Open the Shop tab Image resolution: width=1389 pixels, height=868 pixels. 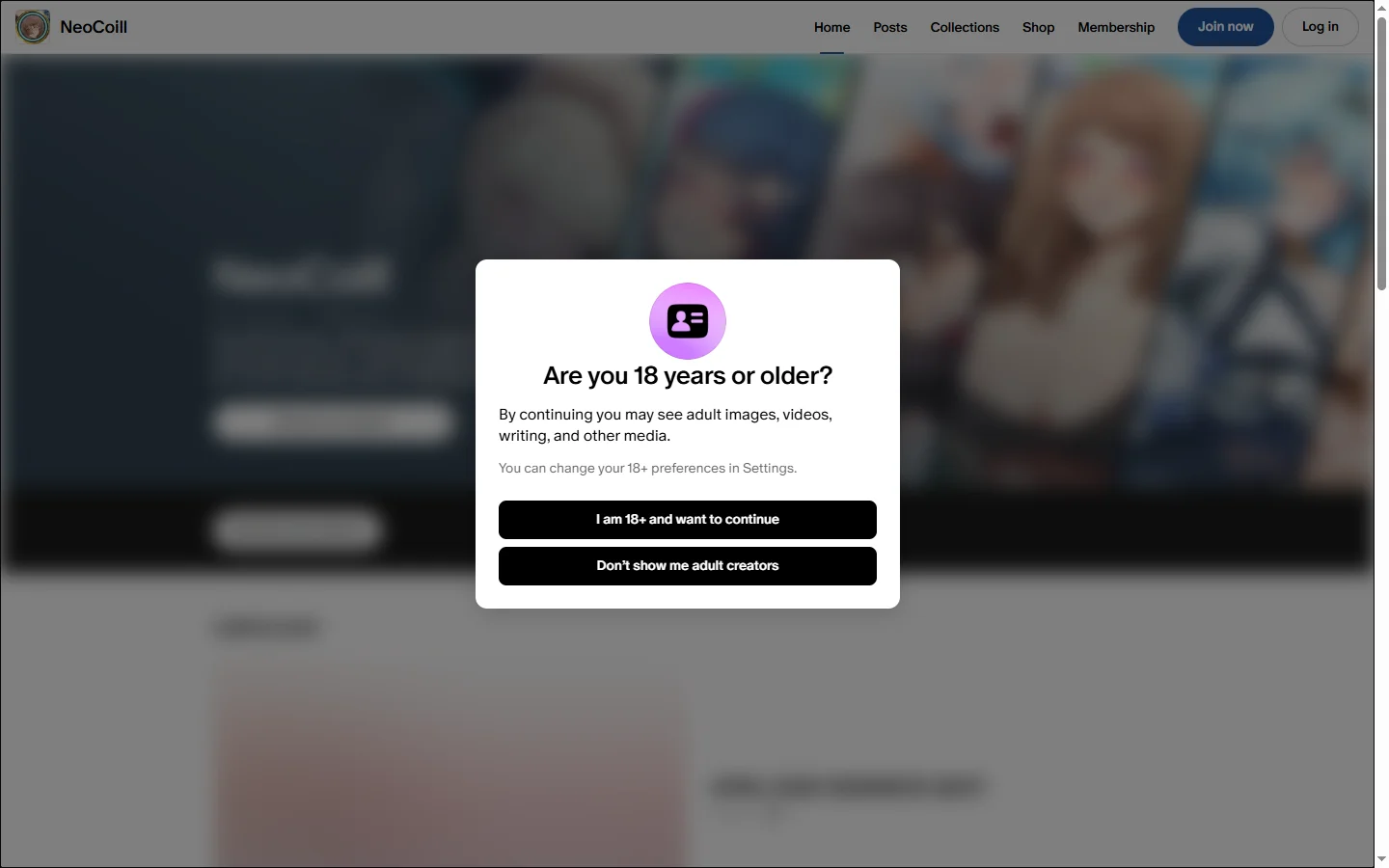(1038, 27)
